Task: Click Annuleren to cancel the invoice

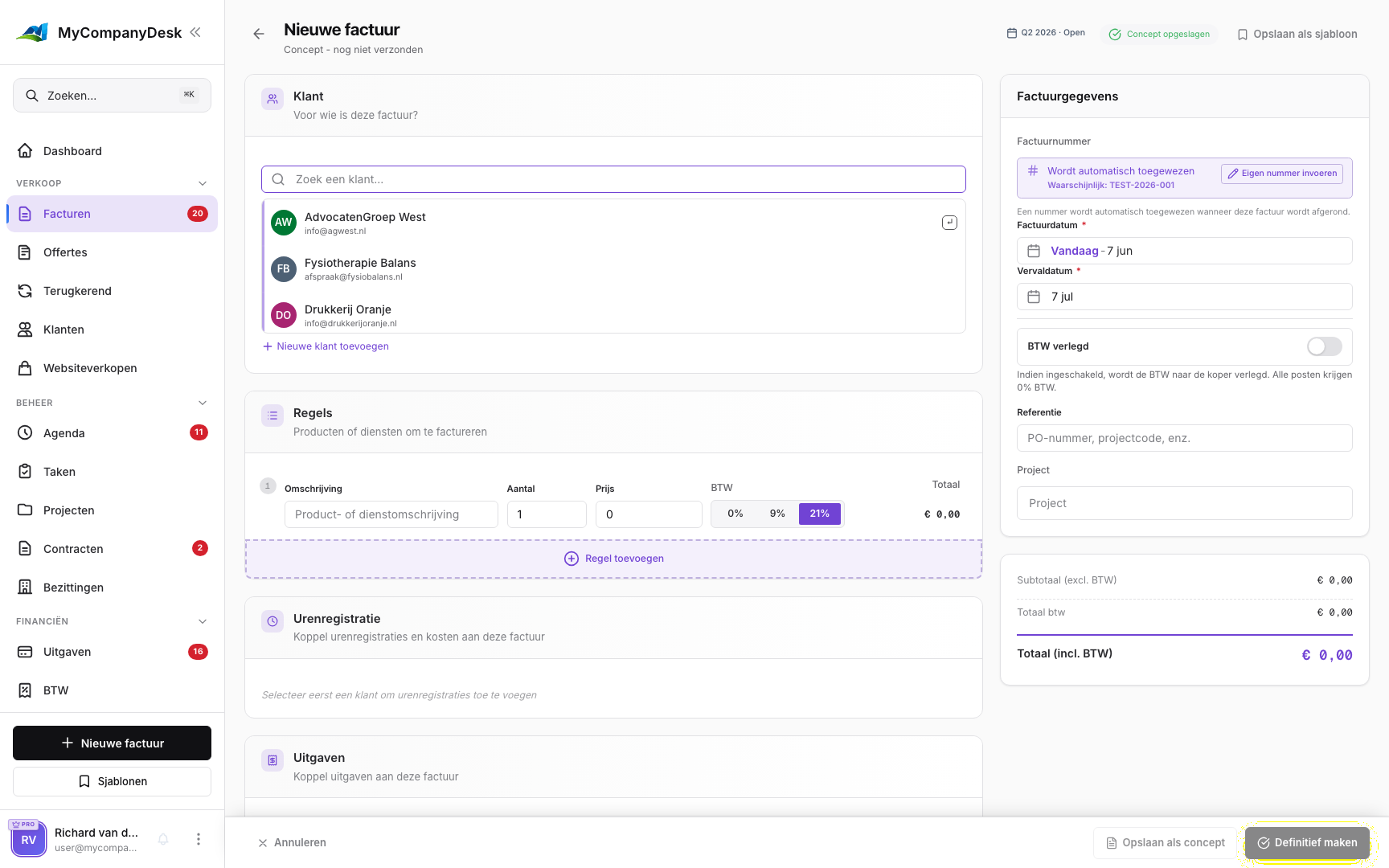Action: pos(292,842)
